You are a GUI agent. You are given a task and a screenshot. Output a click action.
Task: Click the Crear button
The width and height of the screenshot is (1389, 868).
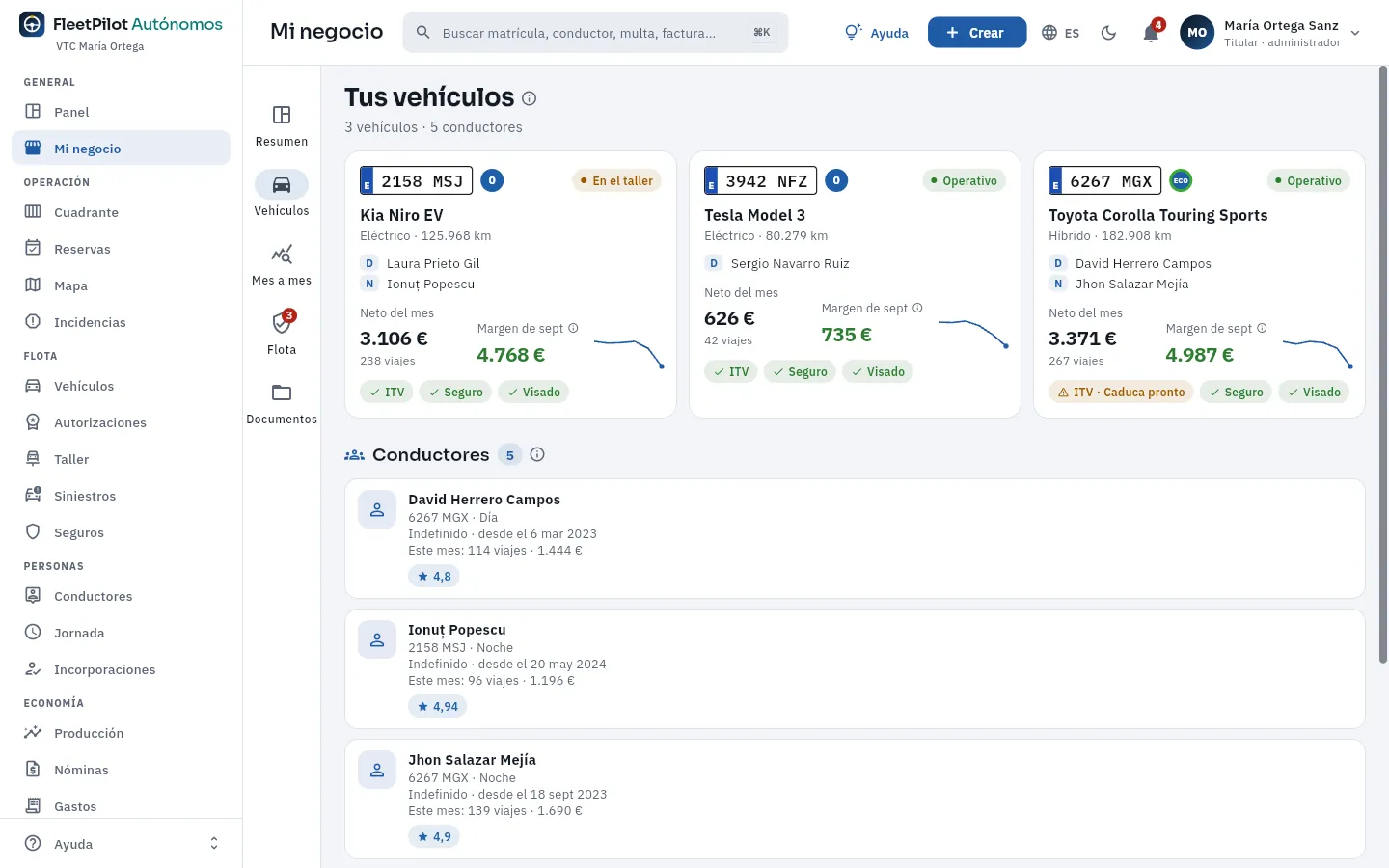977,33
